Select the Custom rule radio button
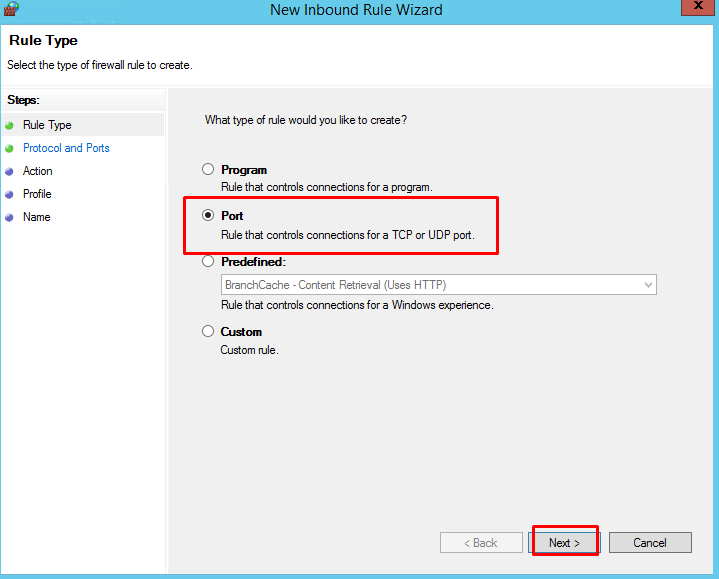The width and height of the screenshot is (719, 579). (x=208, y=331)
